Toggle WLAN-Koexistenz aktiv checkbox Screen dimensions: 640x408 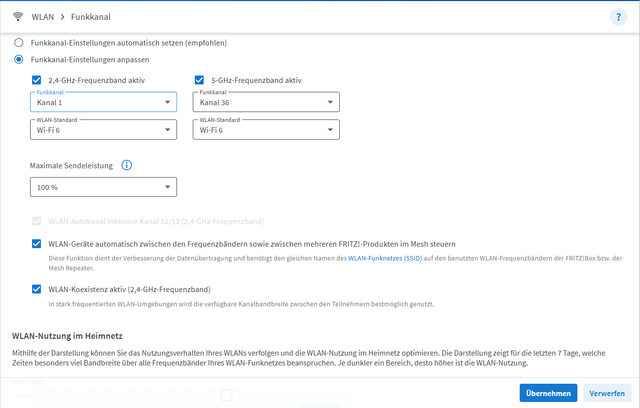tap(36, 289)
